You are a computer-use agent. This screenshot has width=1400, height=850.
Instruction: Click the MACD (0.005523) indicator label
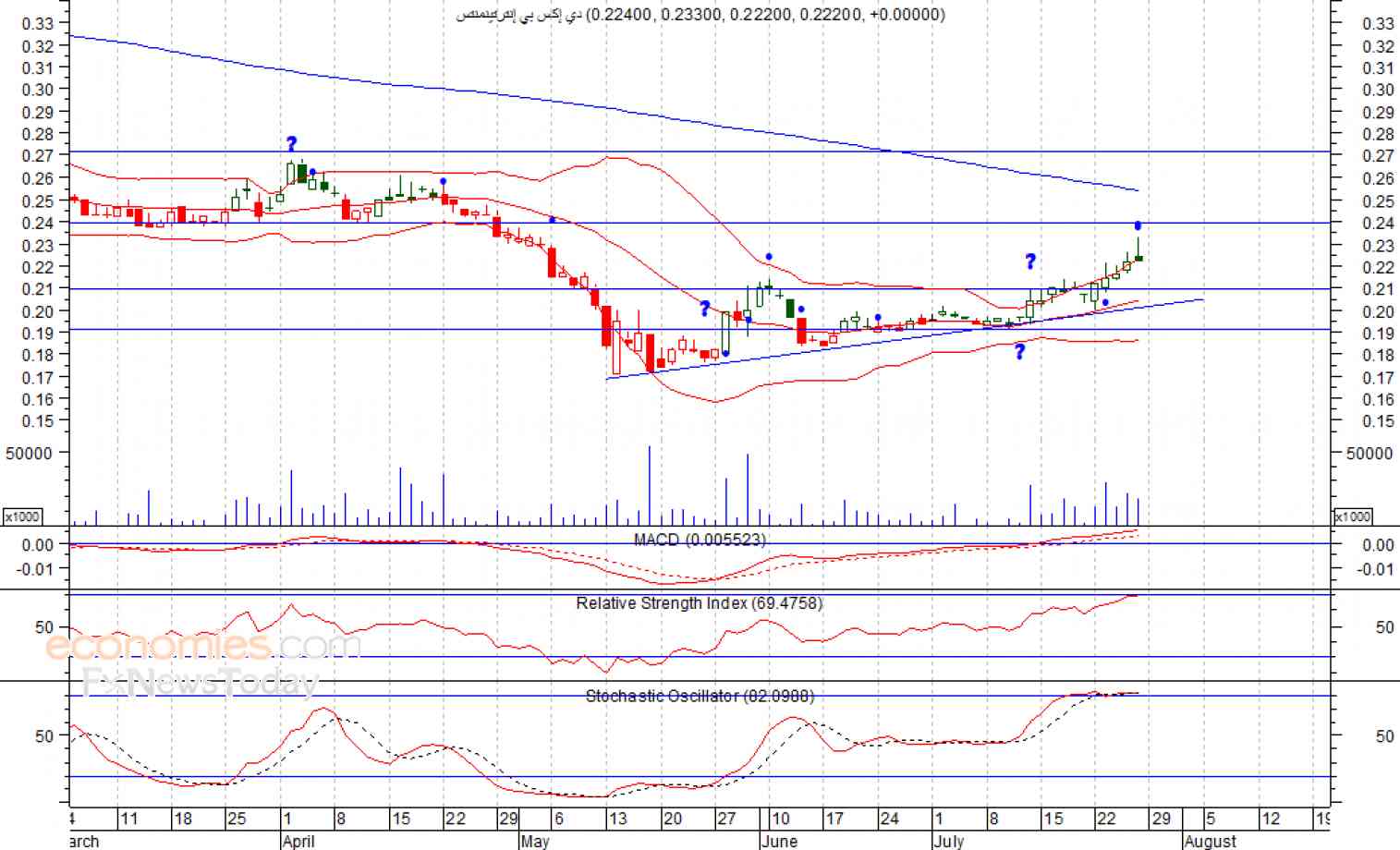click(x=700, y=540)
